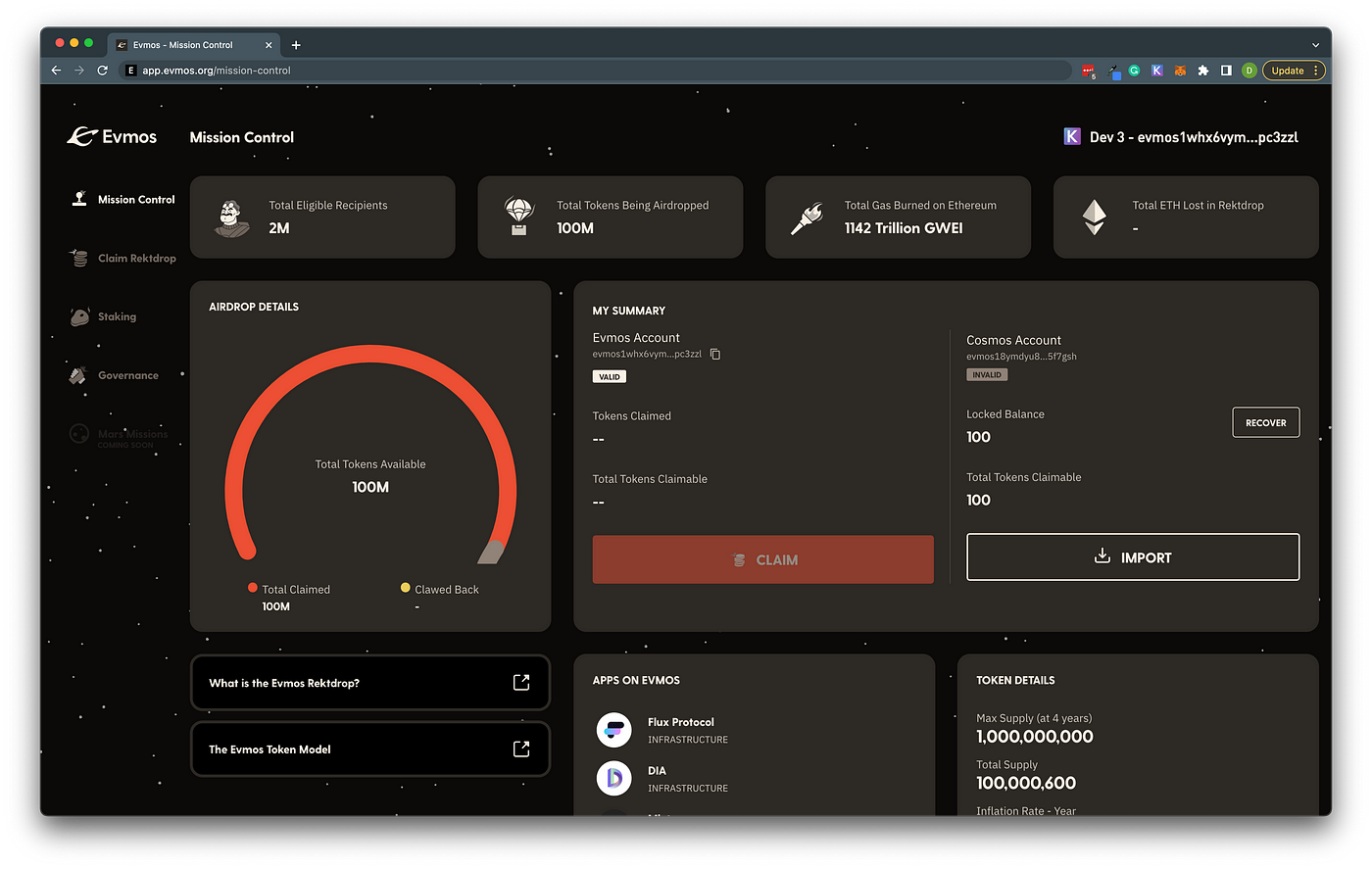Click the Ethereum diamond icon
This screenshot has height=869, width=1372.
pos(1094,217)
